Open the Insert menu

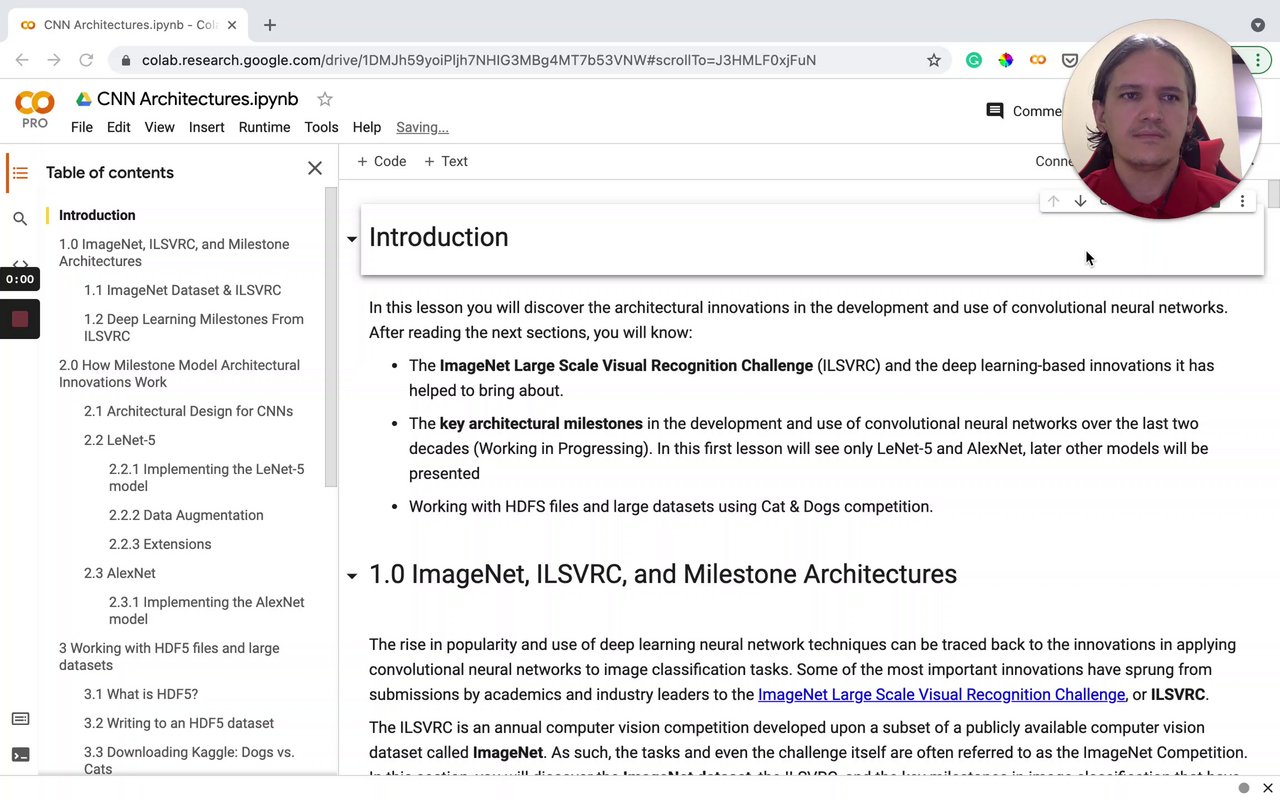tap(206, 127)
